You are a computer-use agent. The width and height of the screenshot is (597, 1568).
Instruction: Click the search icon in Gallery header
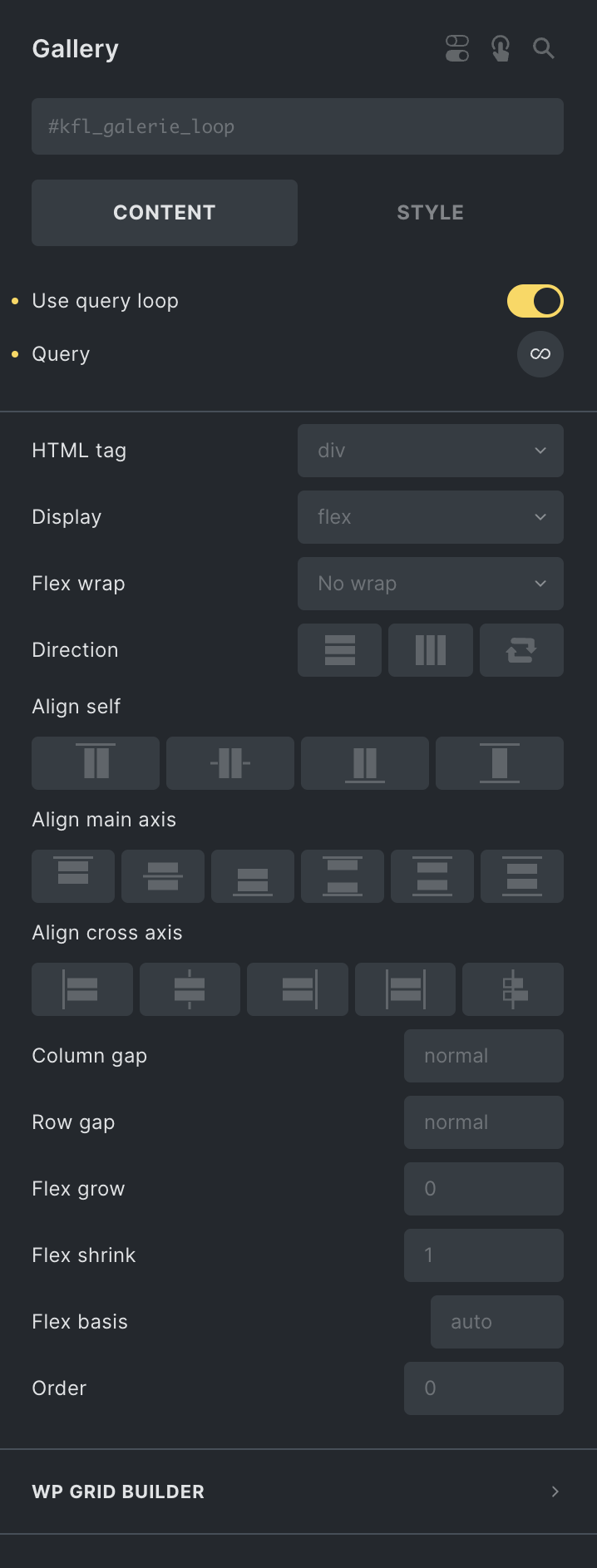tap(544, 49)
